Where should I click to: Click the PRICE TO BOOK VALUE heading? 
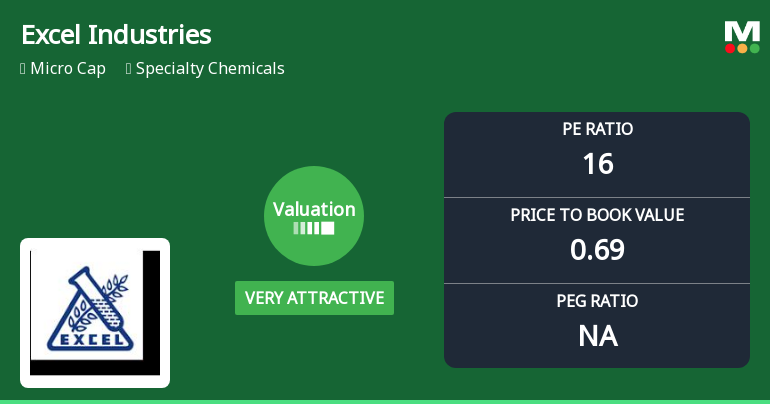tap(597, 215)
